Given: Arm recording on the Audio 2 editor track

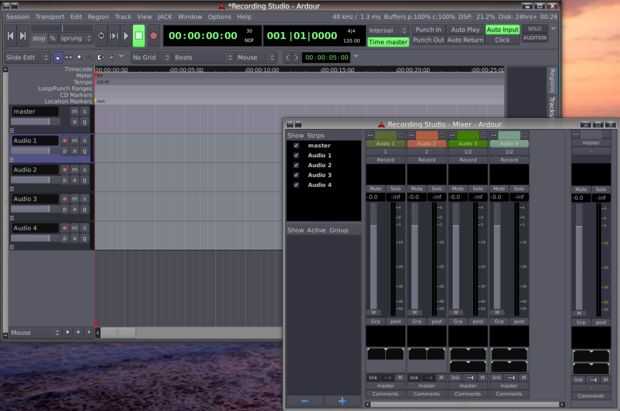Looking at the screenshot, I should (65, 170).
